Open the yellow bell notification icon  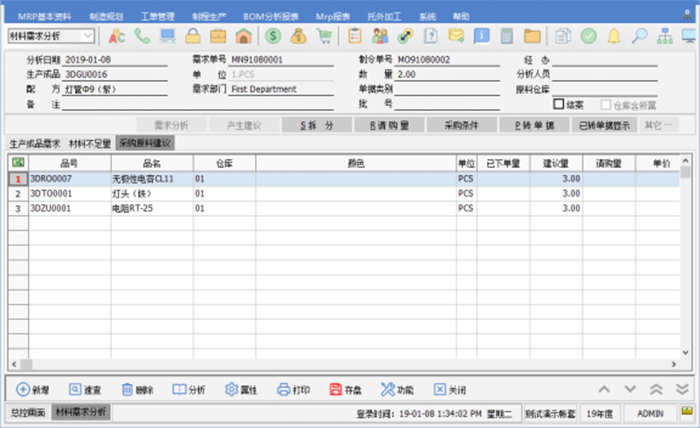[x=614, y=36]
